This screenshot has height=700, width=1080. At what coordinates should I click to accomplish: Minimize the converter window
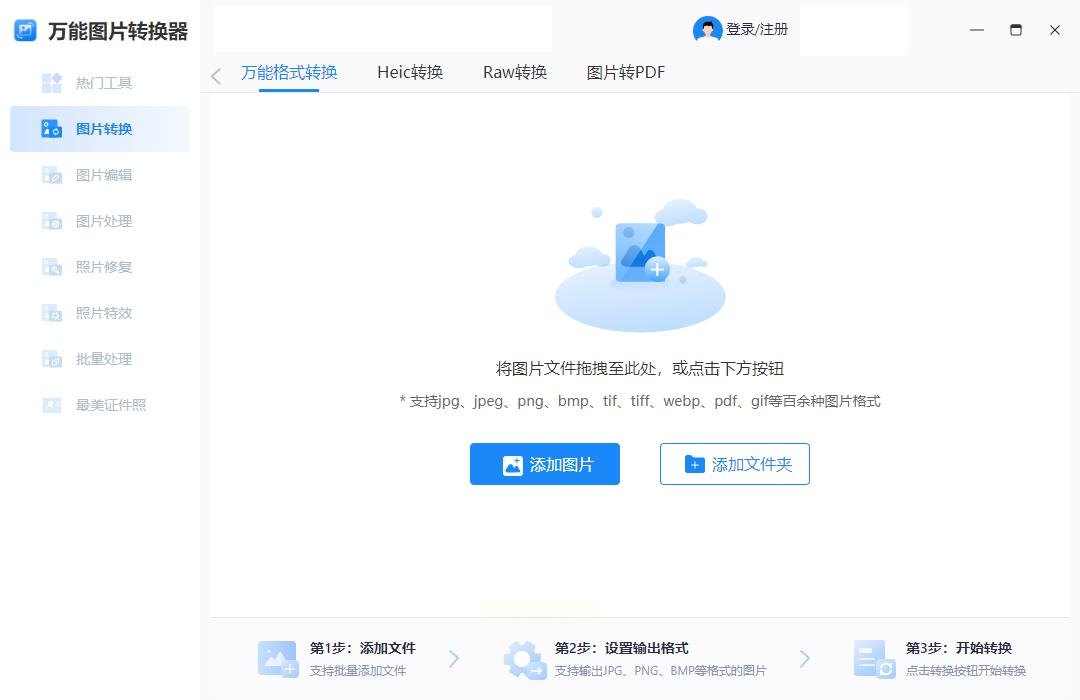977,30
